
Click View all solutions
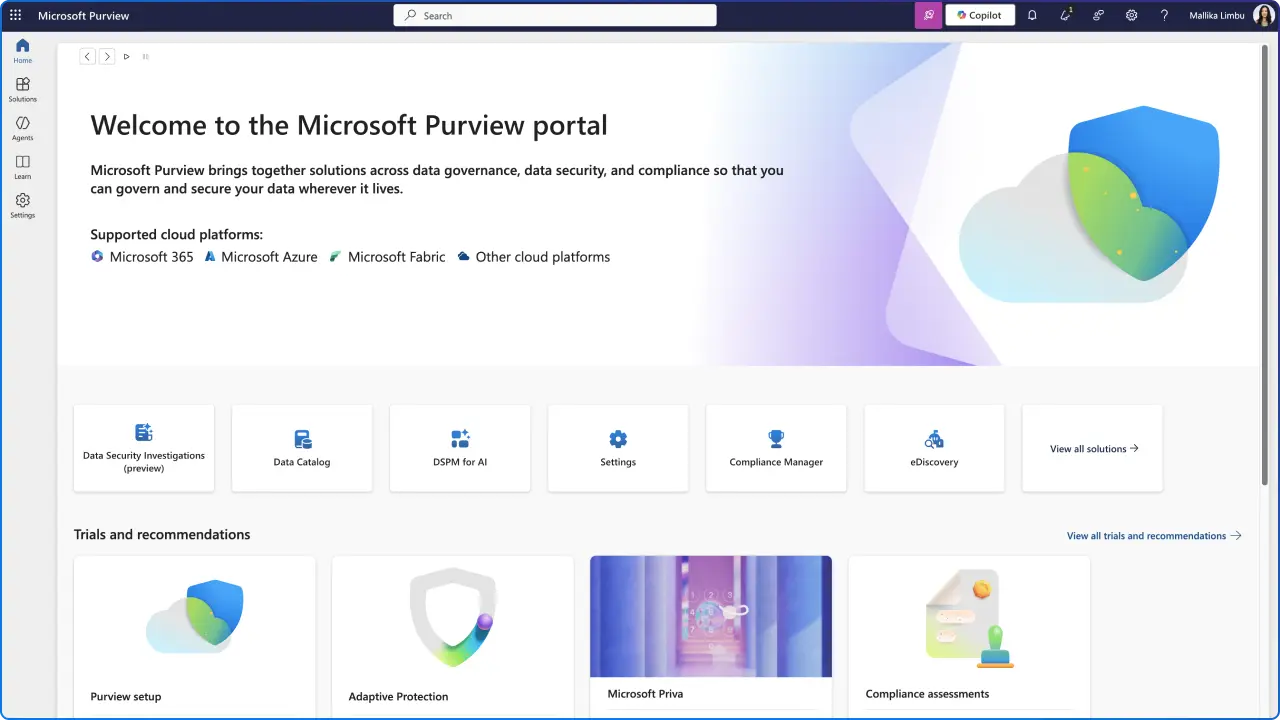point(1092,448)
